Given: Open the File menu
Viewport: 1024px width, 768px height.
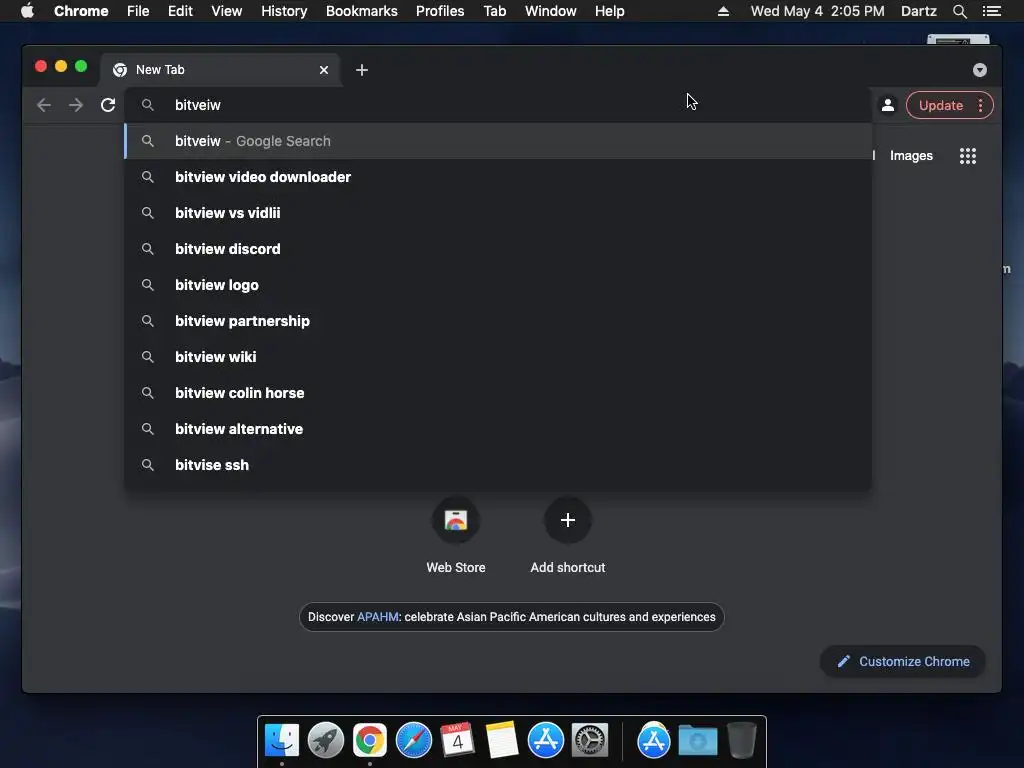Looking at the screenshot, I should 138,11.
